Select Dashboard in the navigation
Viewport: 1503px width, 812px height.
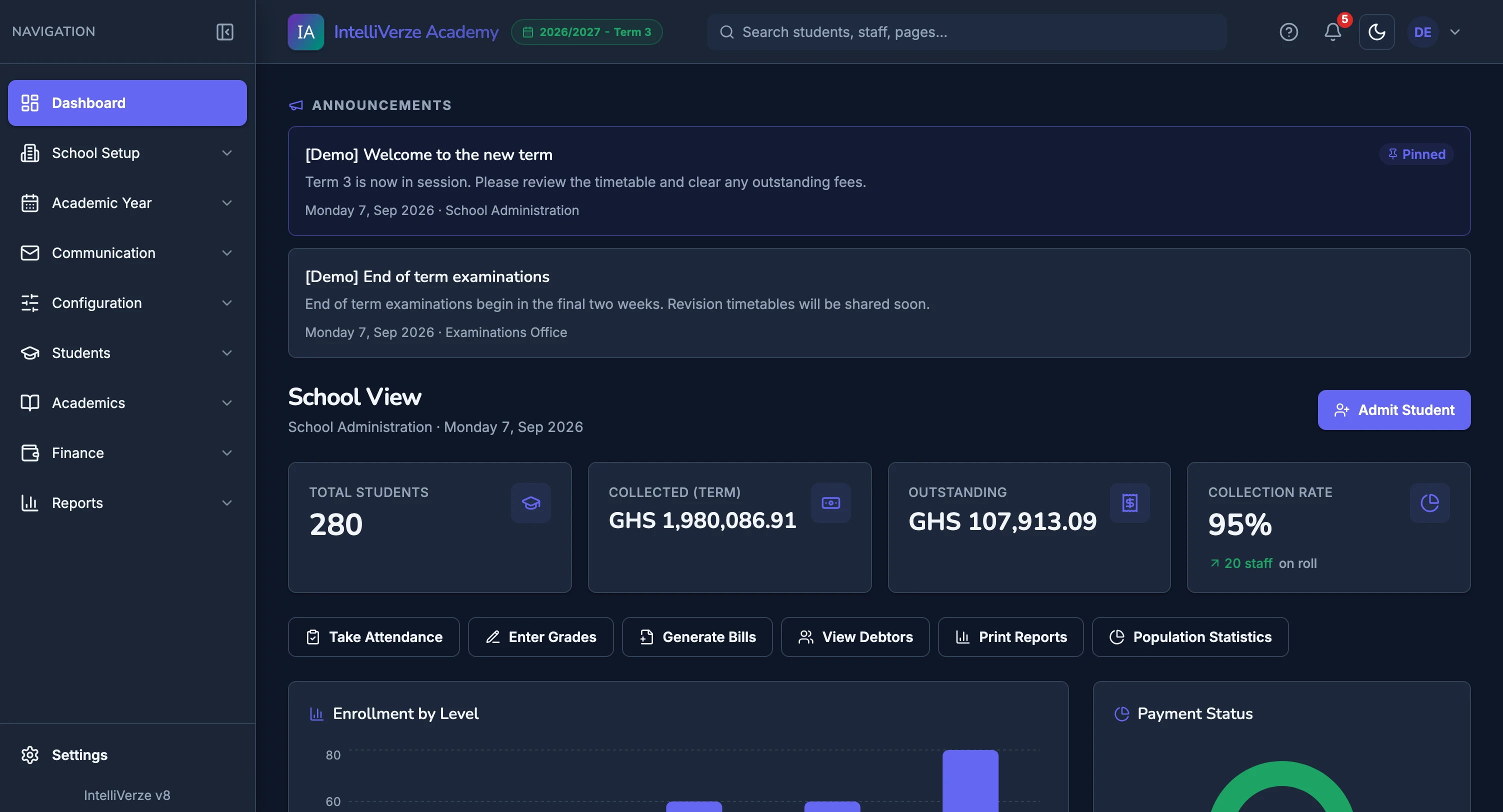point(127,102)
